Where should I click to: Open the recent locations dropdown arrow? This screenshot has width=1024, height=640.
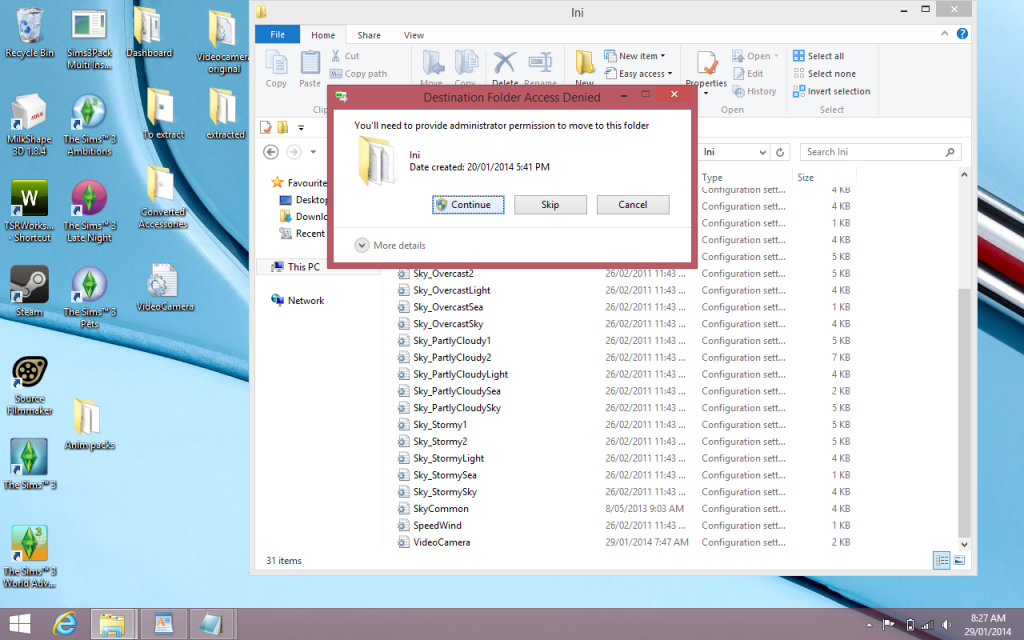(x=313, y=152)
